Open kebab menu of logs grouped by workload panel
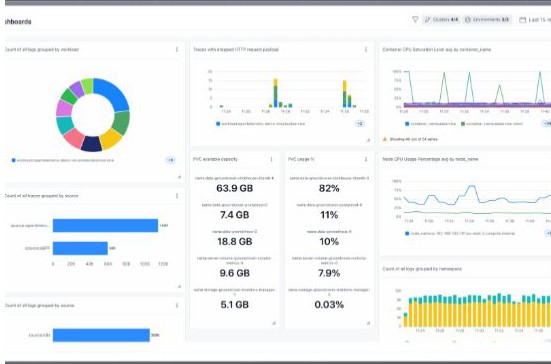Image resolution: width=551 pixels, height=364 pixels. coord(177,50)
